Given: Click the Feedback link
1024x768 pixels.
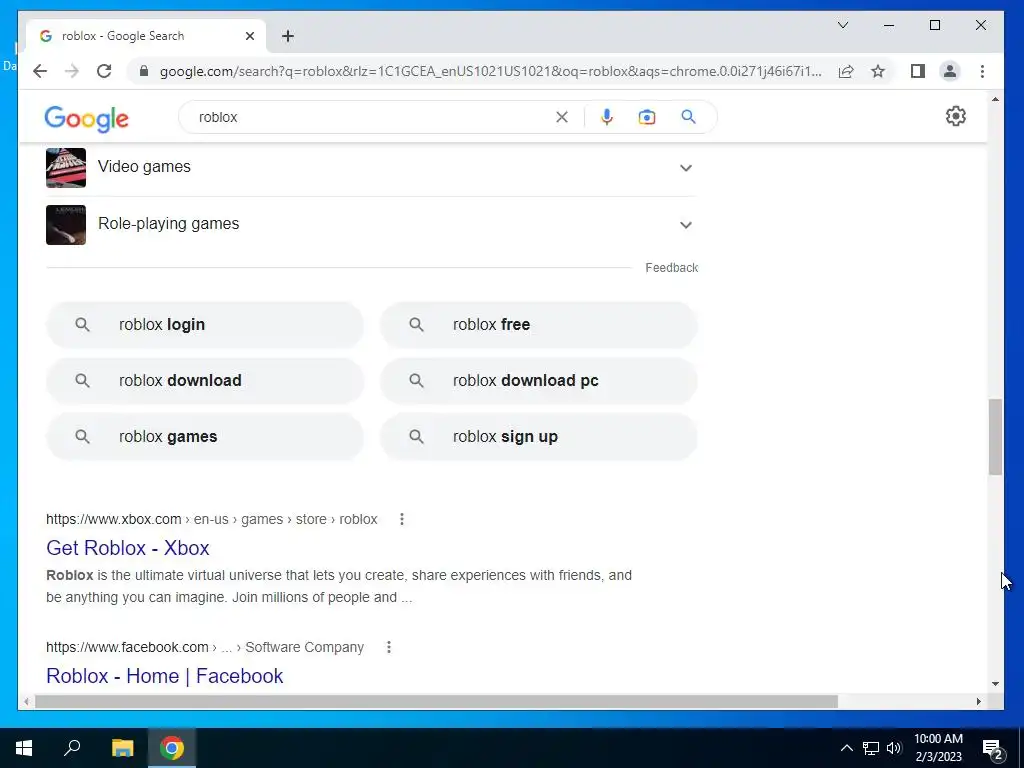Looking at the screenshot, I should [671, 268].
